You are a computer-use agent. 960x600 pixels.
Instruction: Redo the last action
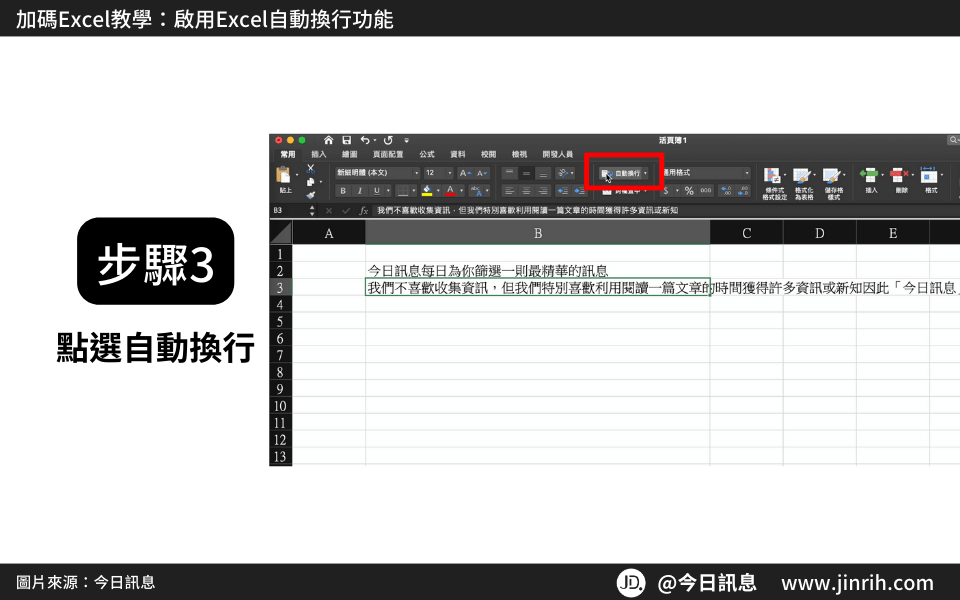388,140
